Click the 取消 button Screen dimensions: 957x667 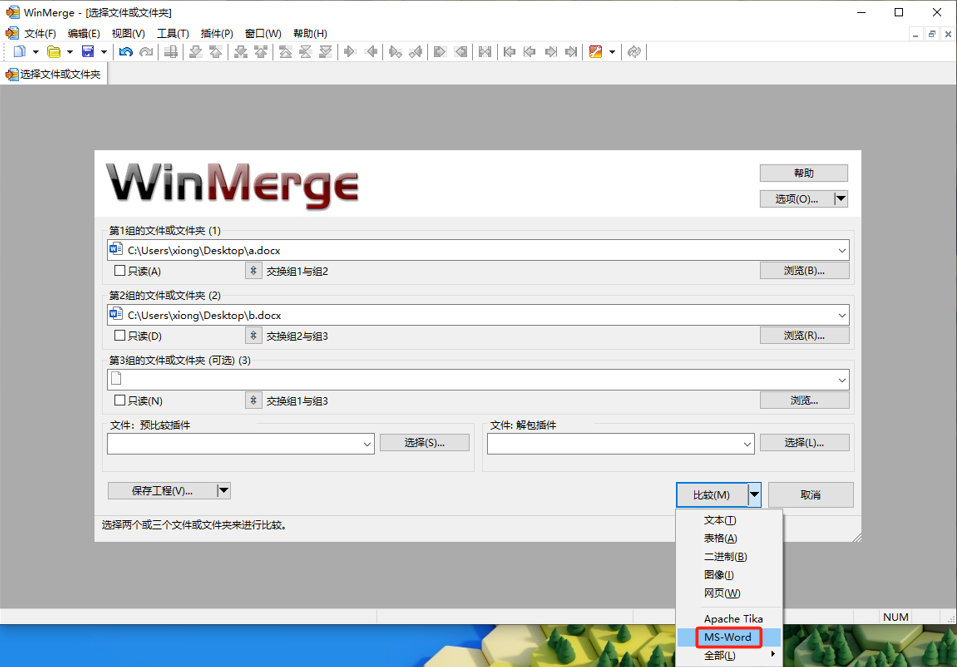tap(811, 495)
